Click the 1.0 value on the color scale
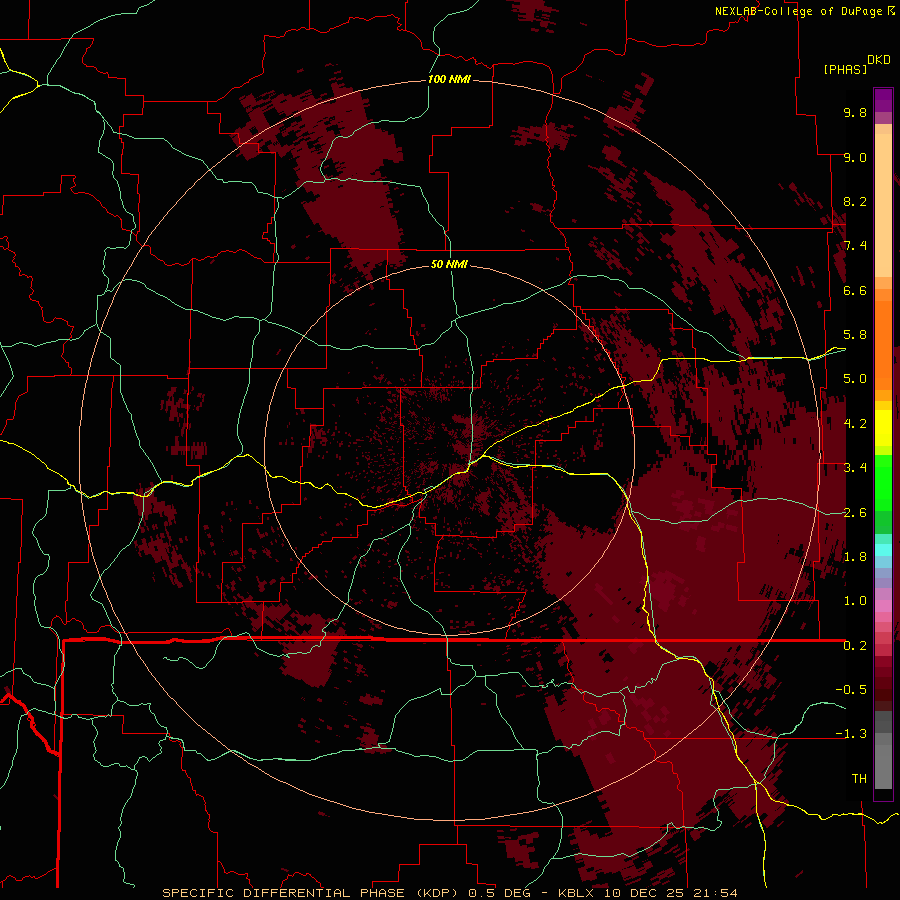Screen dimensions: 900x900 855,601
